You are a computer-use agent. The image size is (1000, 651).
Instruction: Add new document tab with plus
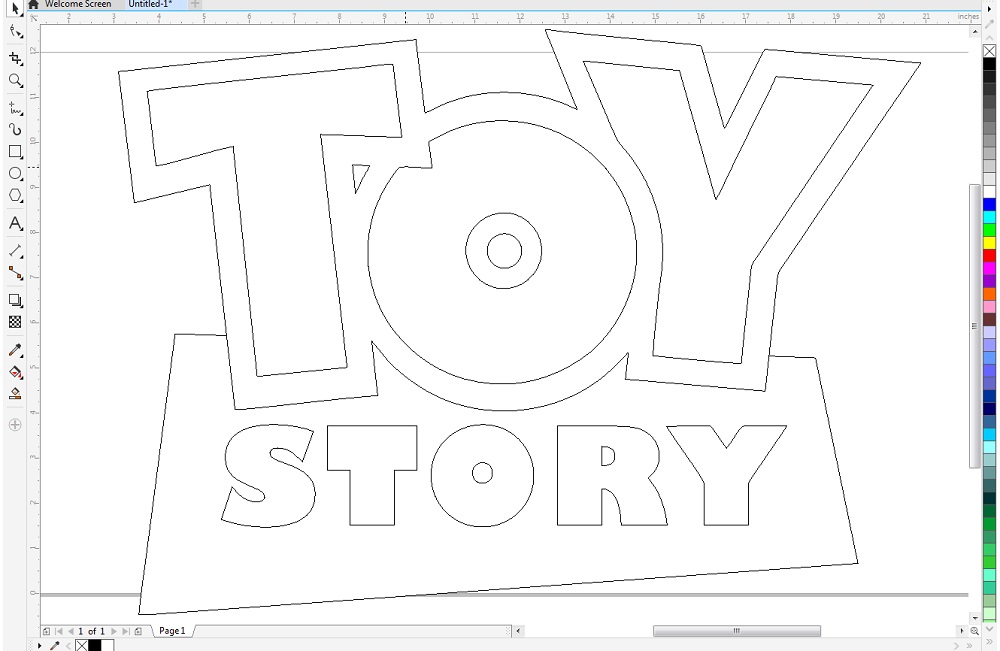pyautogui.click(x=195, y=4)
